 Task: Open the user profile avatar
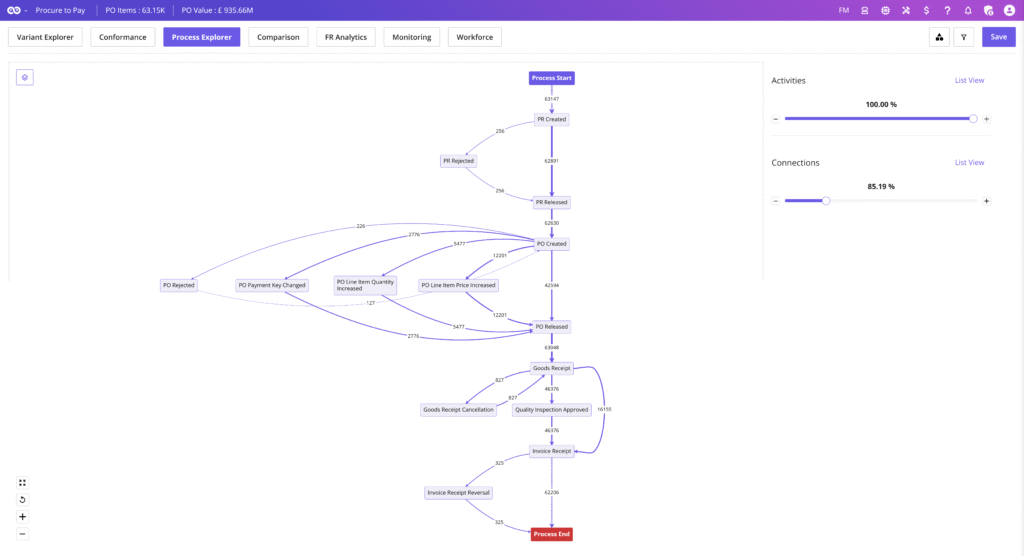pyautogui.click(x=1008, y=10)
